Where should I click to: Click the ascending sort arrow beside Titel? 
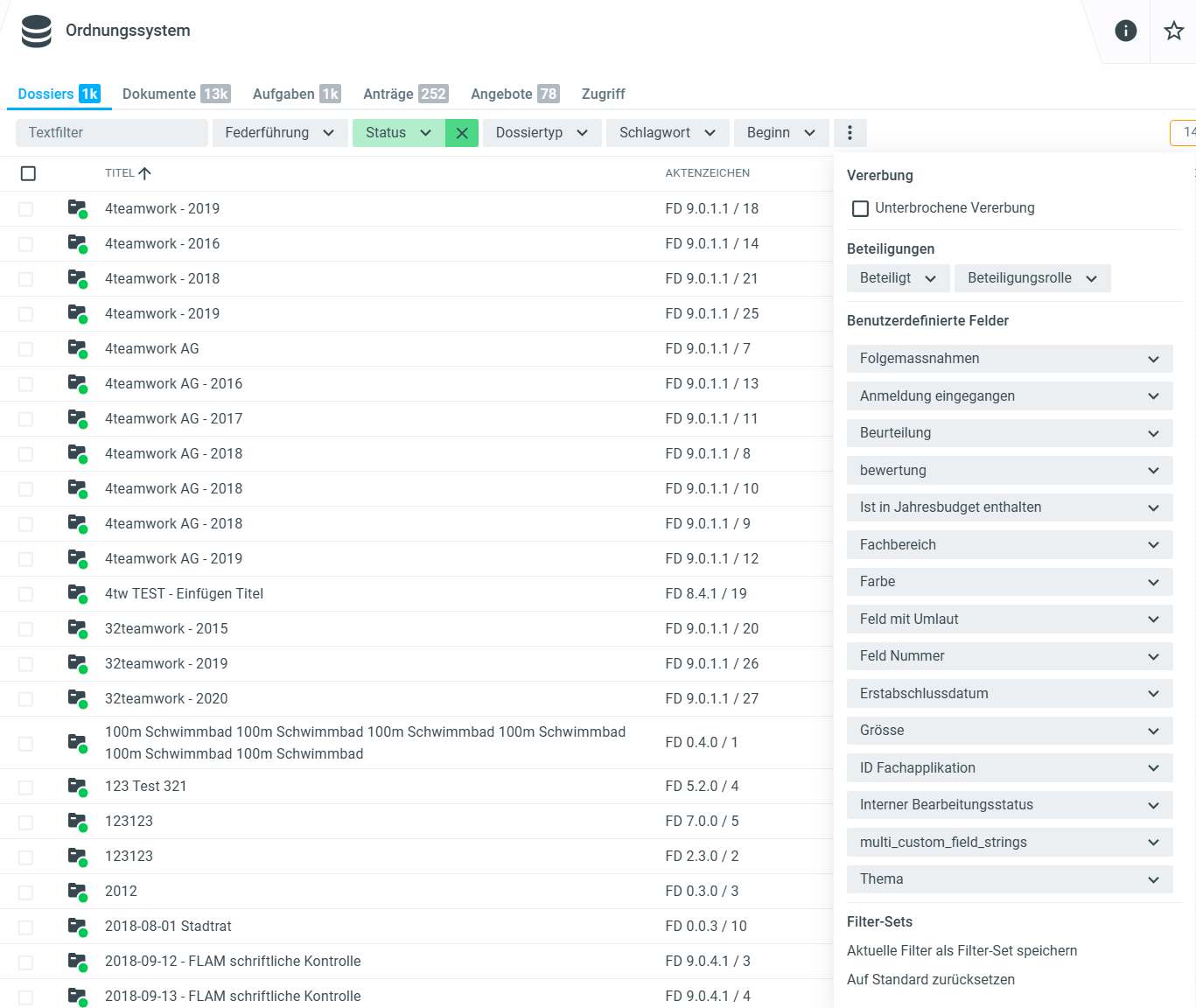pyautogui.click(x=145, y=173)
